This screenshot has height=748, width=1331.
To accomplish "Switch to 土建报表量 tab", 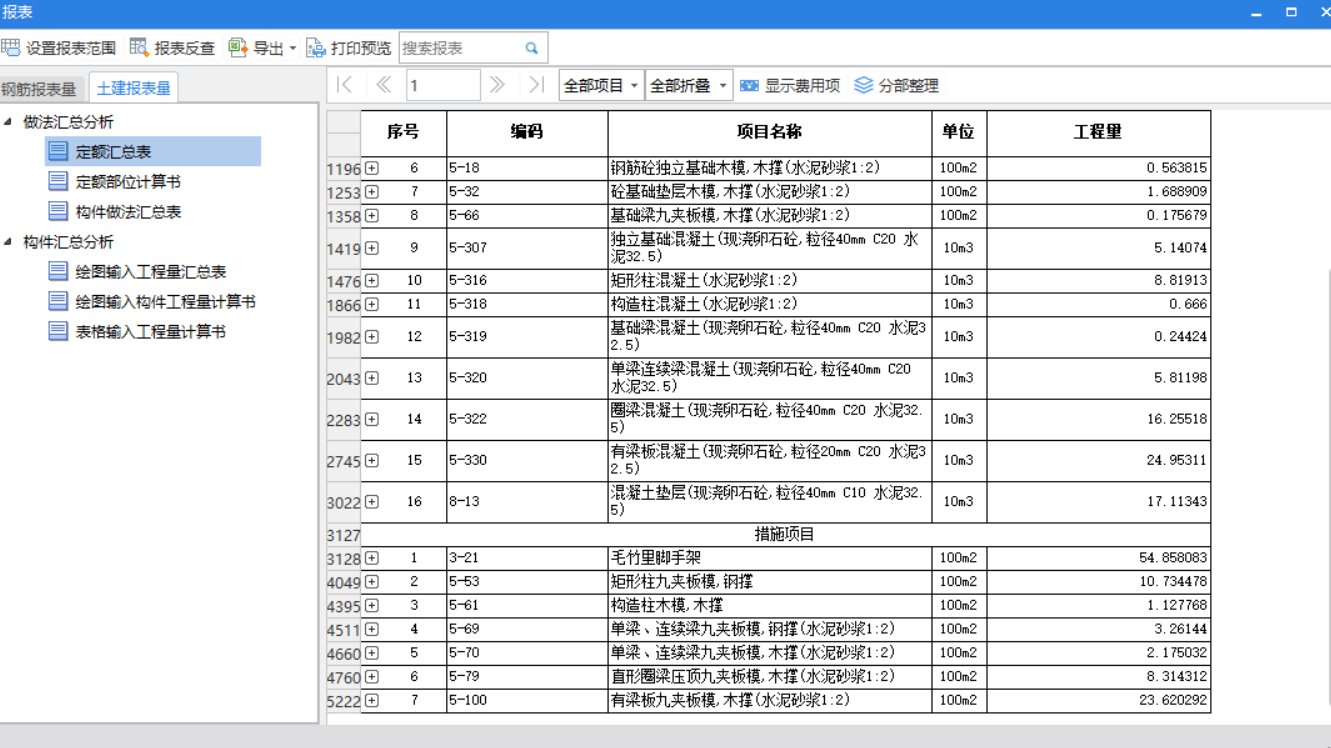I will click(x=133, y=89).
